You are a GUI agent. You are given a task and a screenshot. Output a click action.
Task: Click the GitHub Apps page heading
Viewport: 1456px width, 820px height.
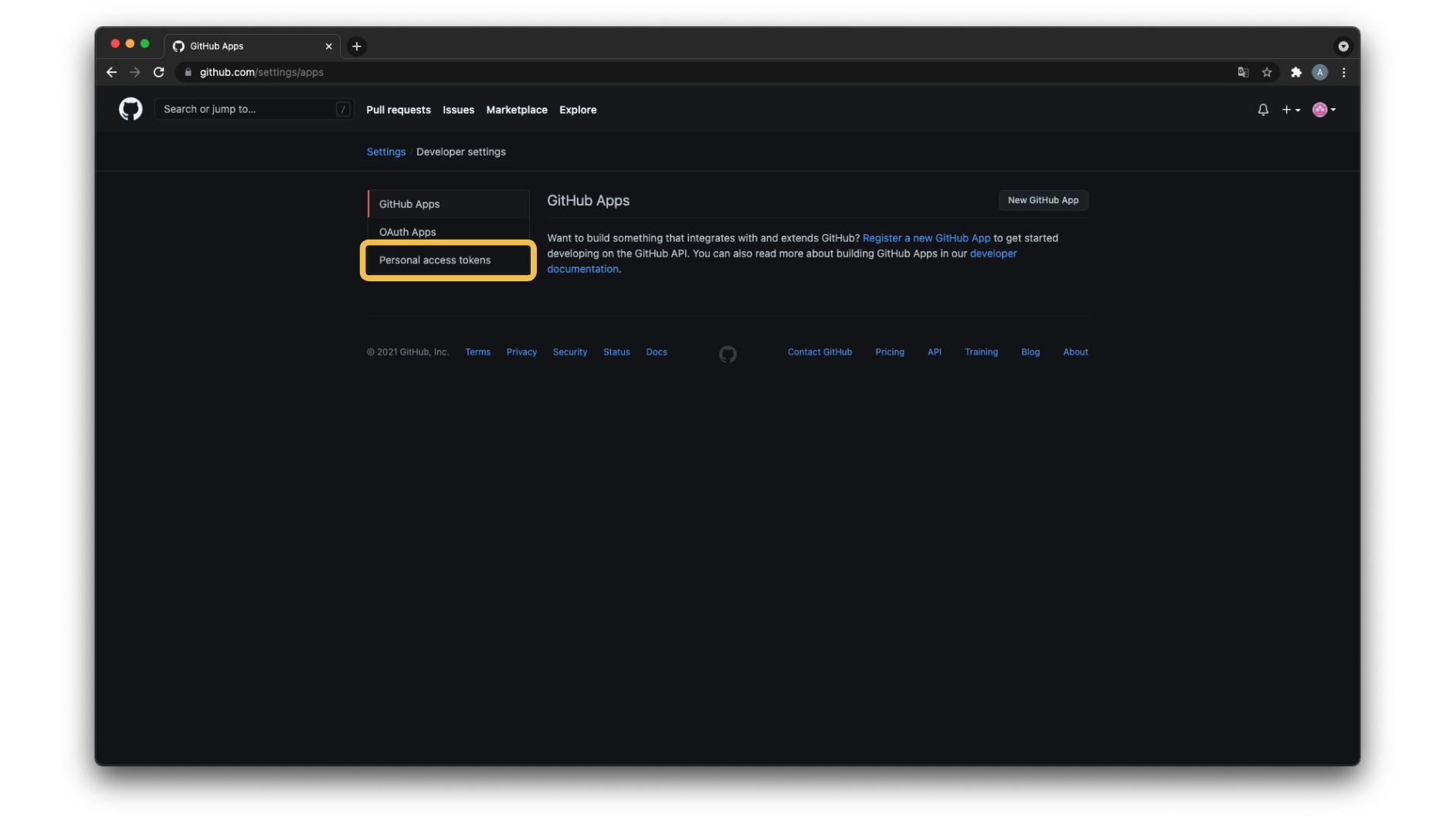588,200
